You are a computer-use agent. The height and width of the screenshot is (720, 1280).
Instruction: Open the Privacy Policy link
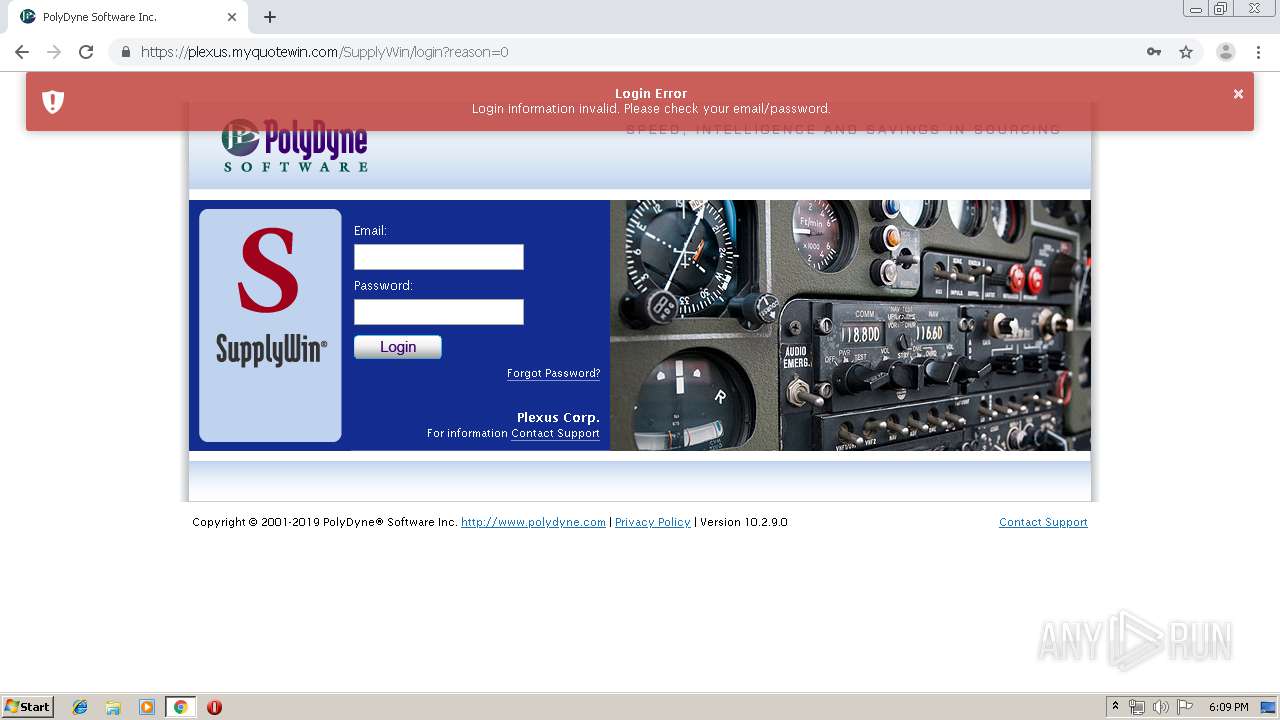tap(652, 522)
